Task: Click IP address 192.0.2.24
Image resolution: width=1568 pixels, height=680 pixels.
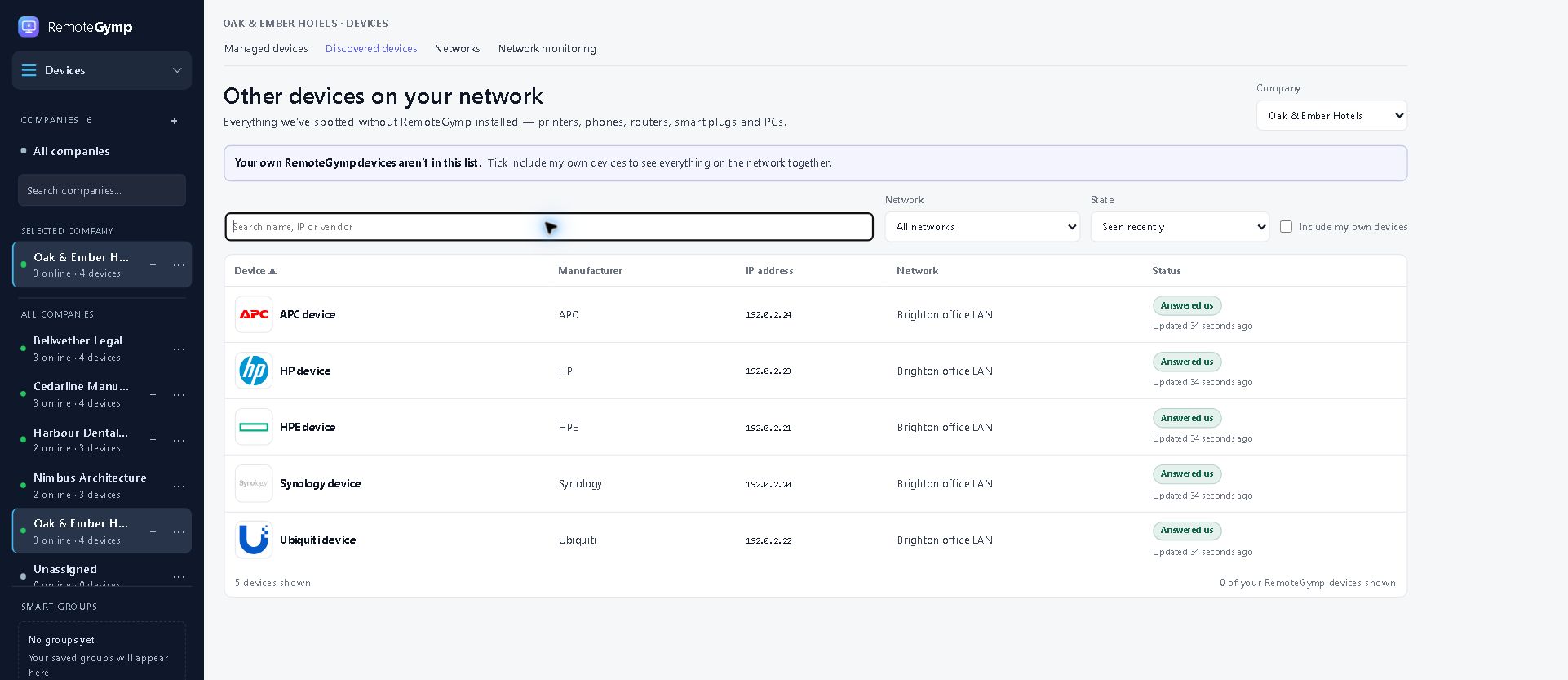Action: pos(768,314)
